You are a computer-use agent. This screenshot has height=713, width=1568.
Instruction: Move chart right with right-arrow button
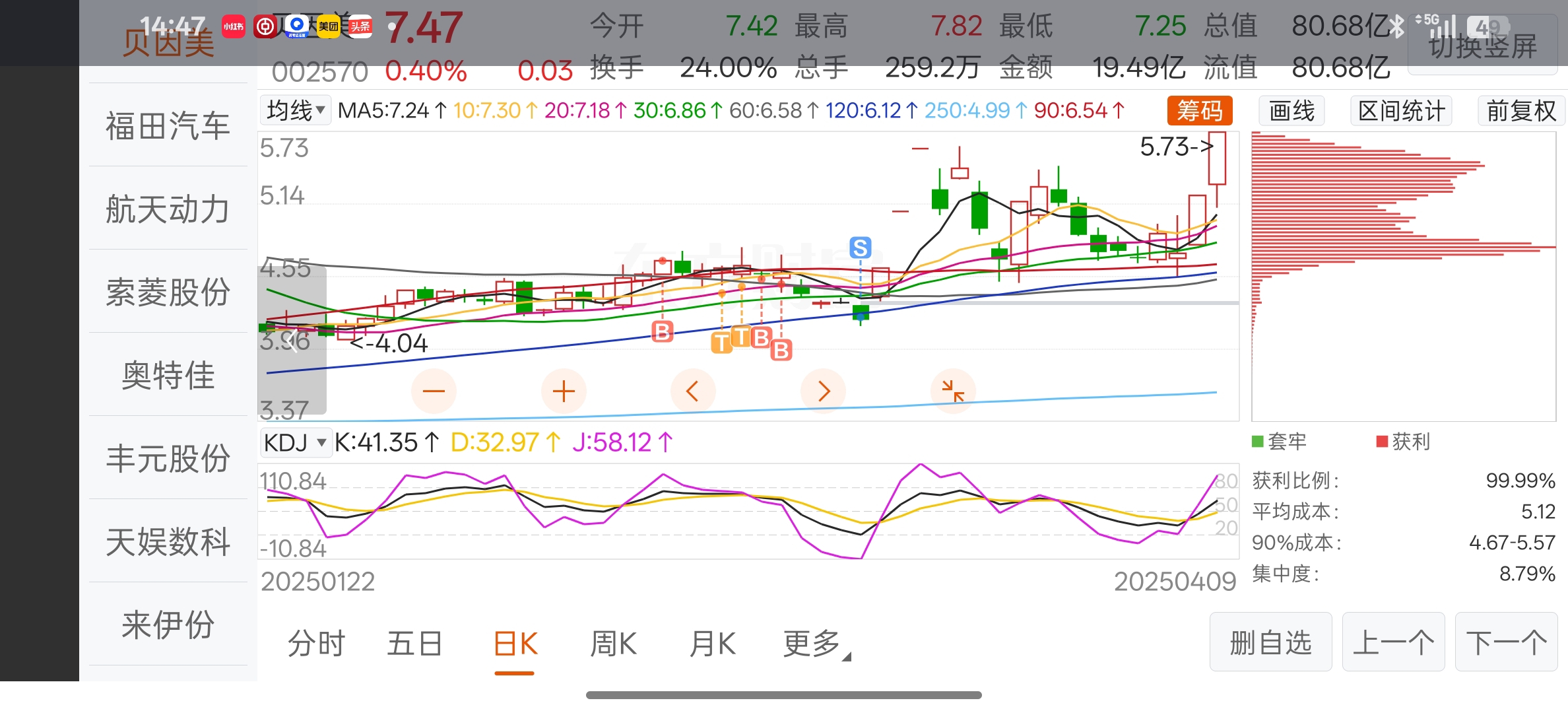click(x=823, y=391)
